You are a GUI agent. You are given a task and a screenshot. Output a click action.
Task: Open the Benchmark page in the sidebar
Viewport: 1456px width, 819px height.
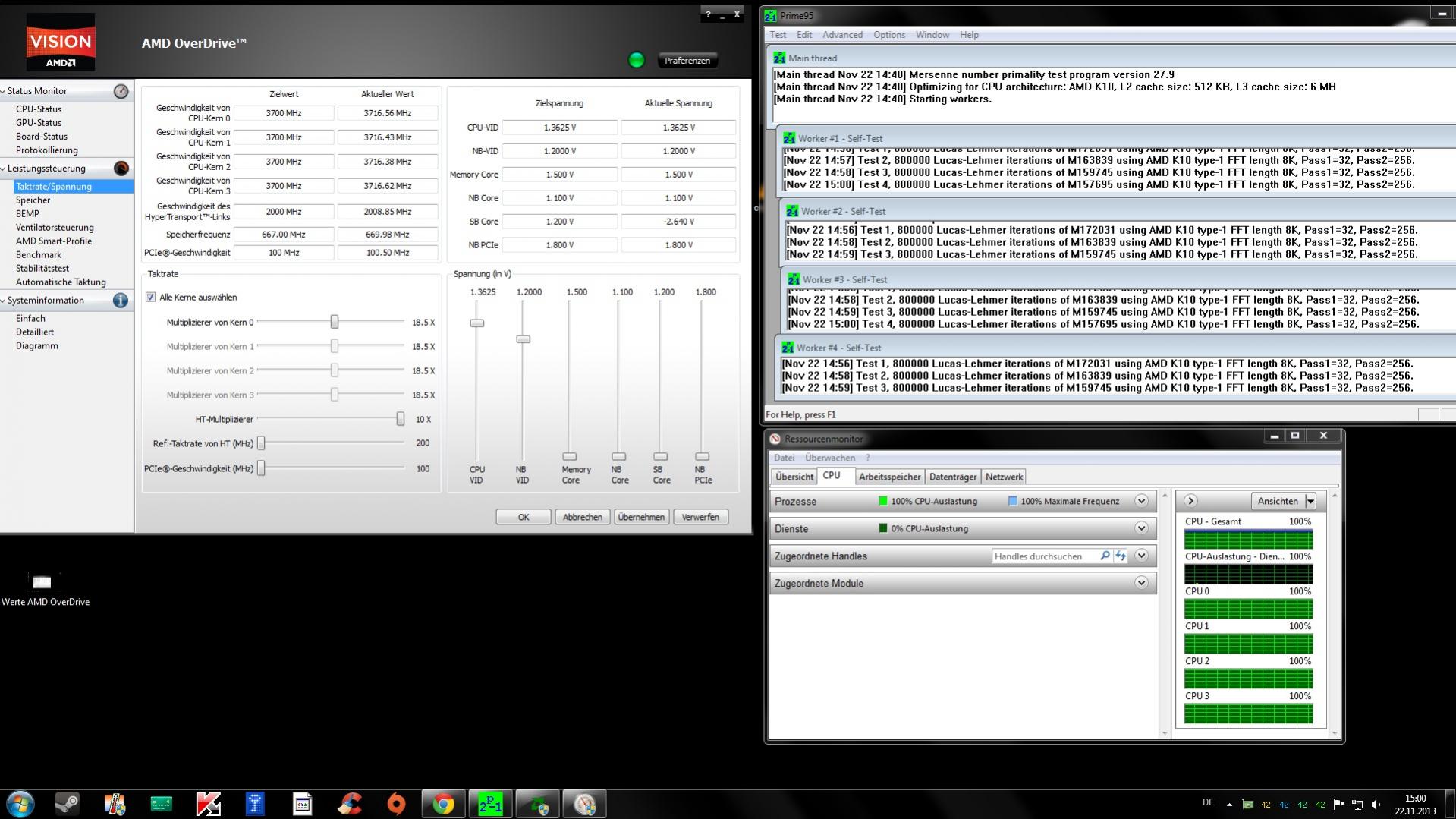coord(39,255)
